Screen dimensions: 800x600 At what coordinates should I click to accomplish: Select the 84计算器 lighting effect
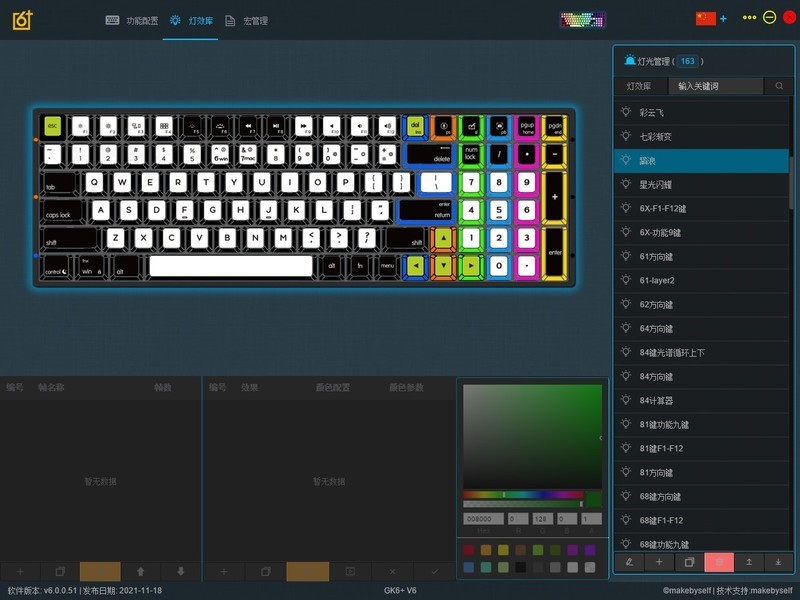656,401
